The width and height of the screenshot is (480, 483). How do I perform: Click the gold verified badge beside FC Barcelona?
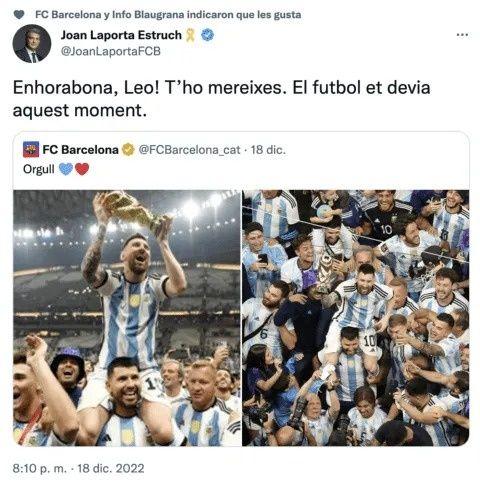(128, 150)
